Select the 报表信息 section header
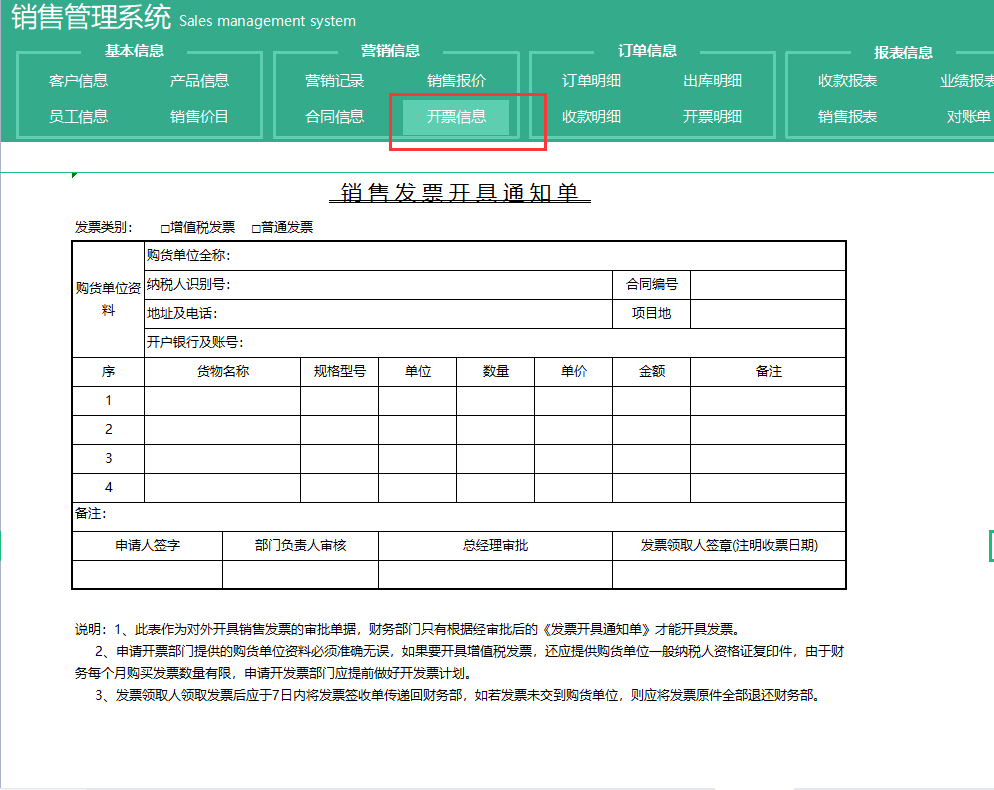This screenshot has width=994, height=790. click(902, 50)
